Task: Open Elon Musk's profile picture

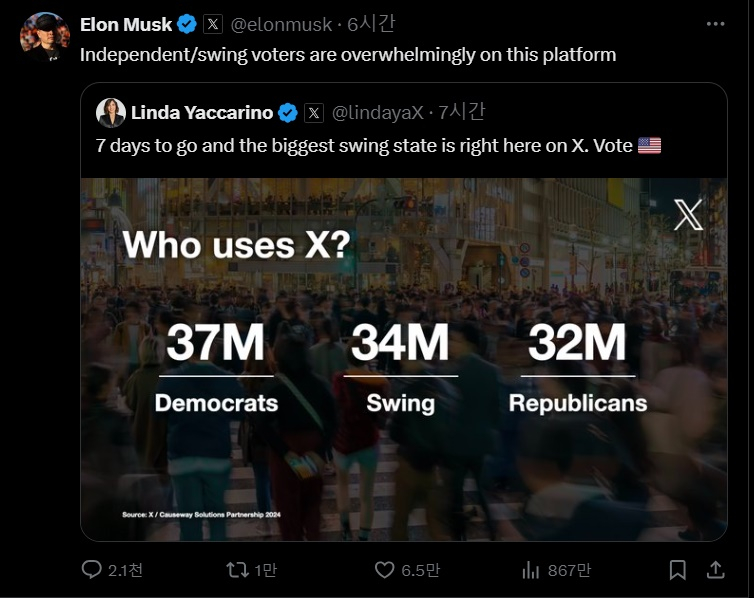Action: [44, 38]
